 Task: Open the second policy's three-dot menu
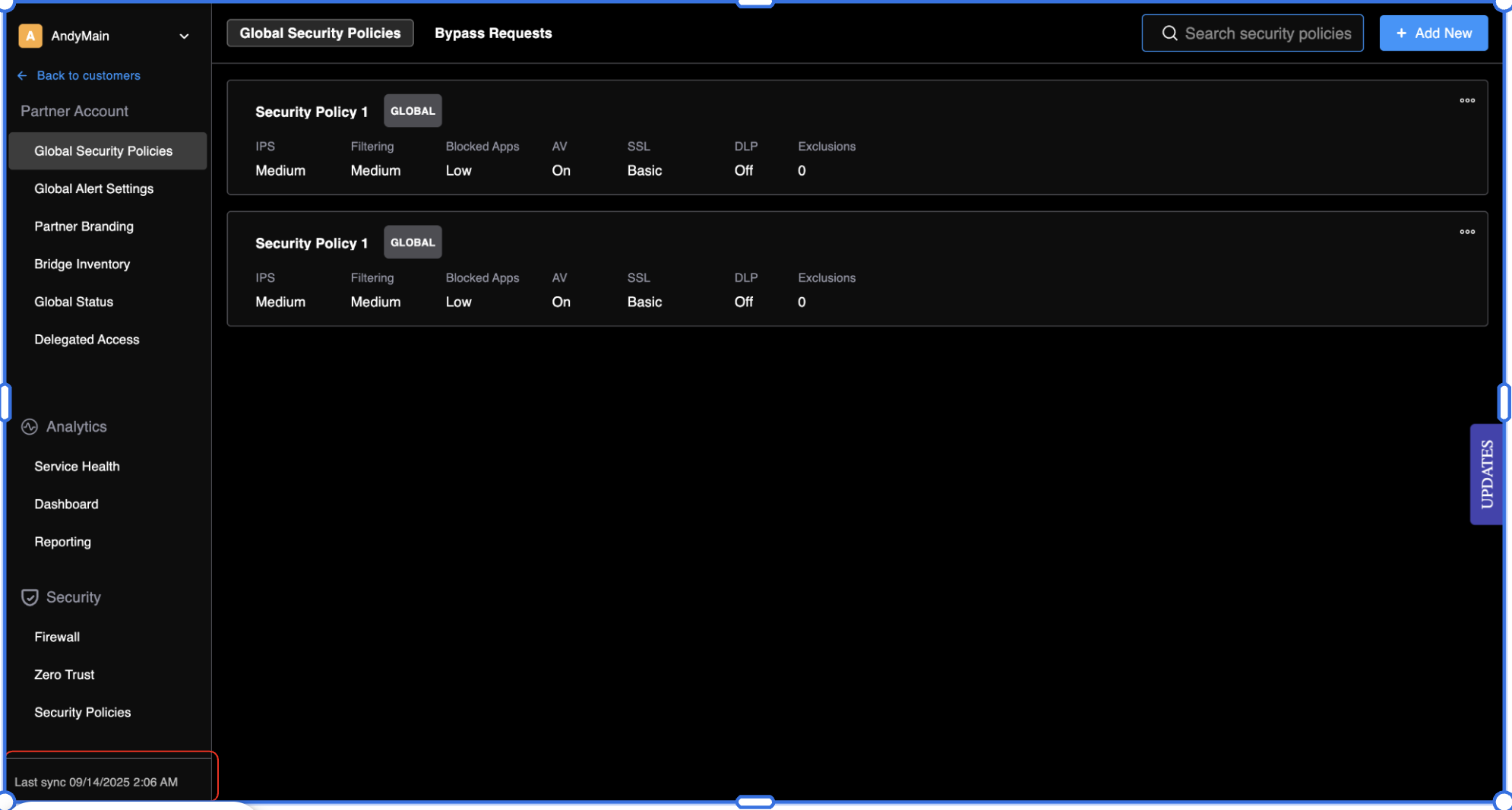[1466, 232]
